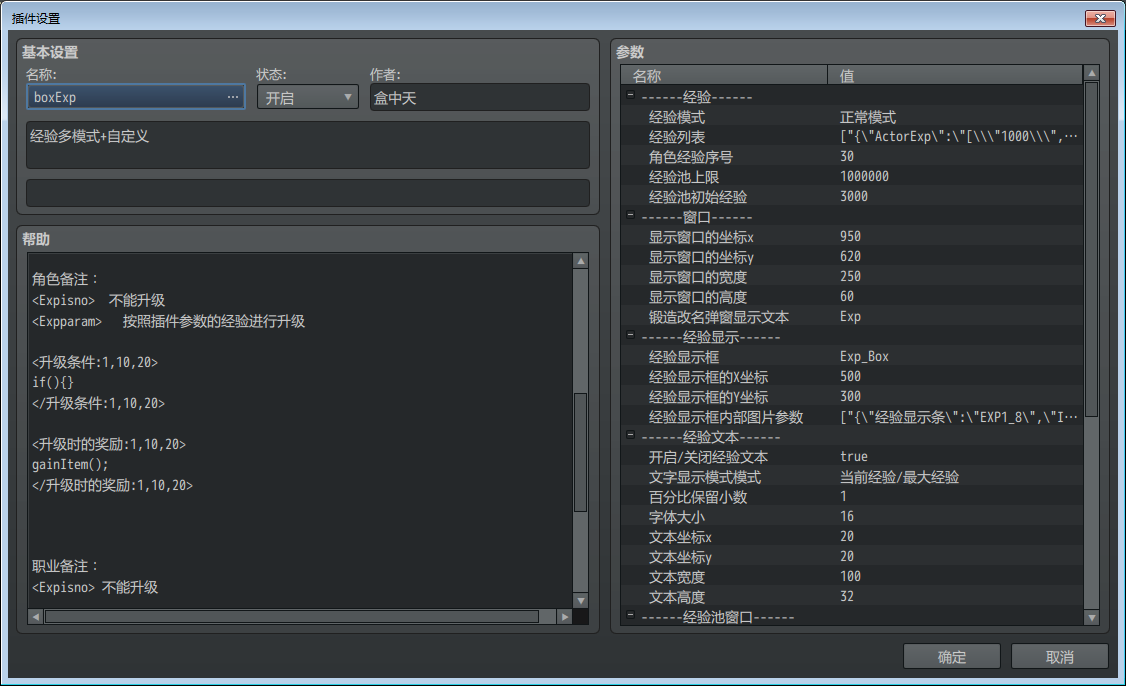Select the 经验显示框内部图片参数 parameter row
Screen dimensions: 1126x686
click(852, 417)
